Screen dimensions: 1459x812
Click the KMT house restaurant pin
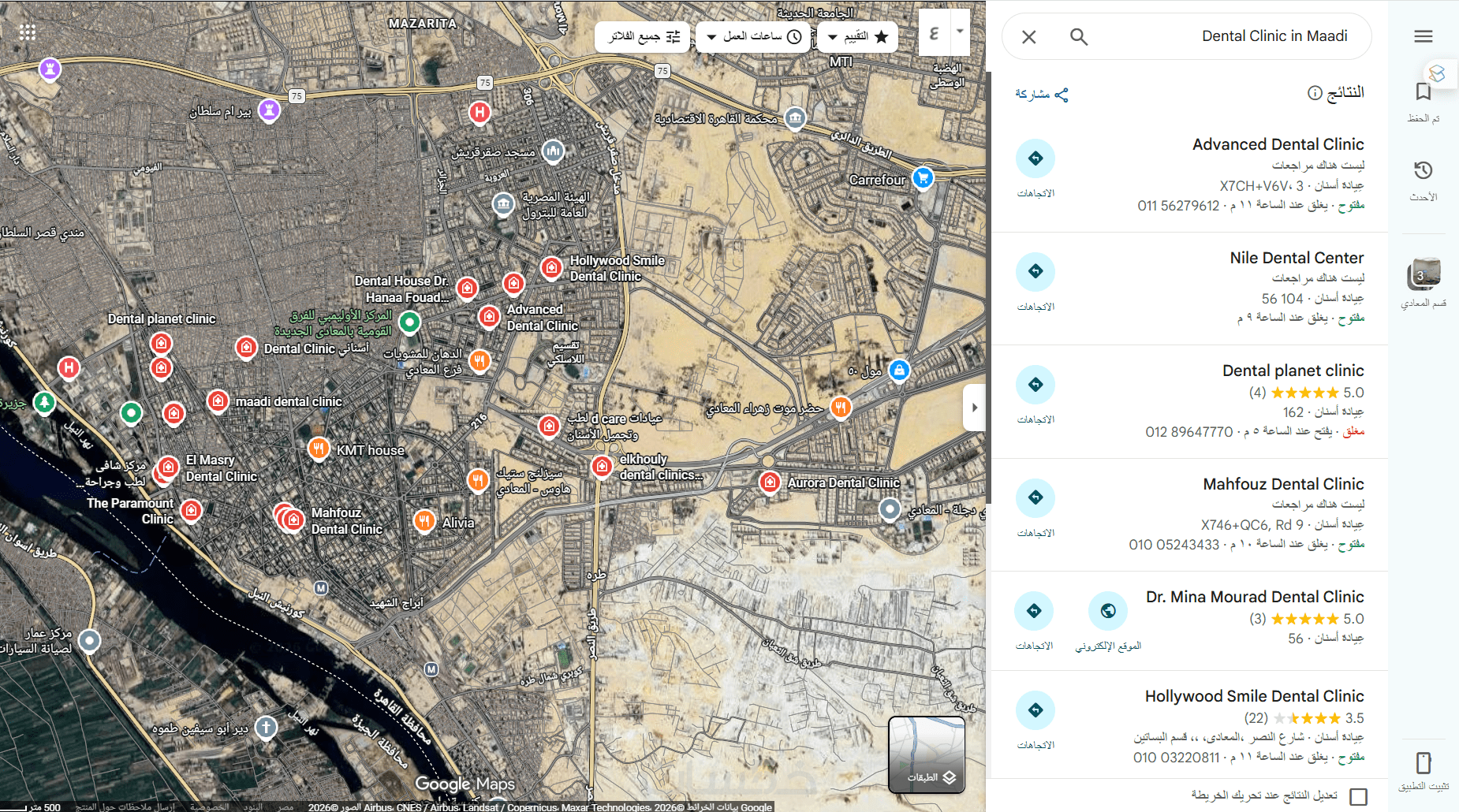click(319, 449)
